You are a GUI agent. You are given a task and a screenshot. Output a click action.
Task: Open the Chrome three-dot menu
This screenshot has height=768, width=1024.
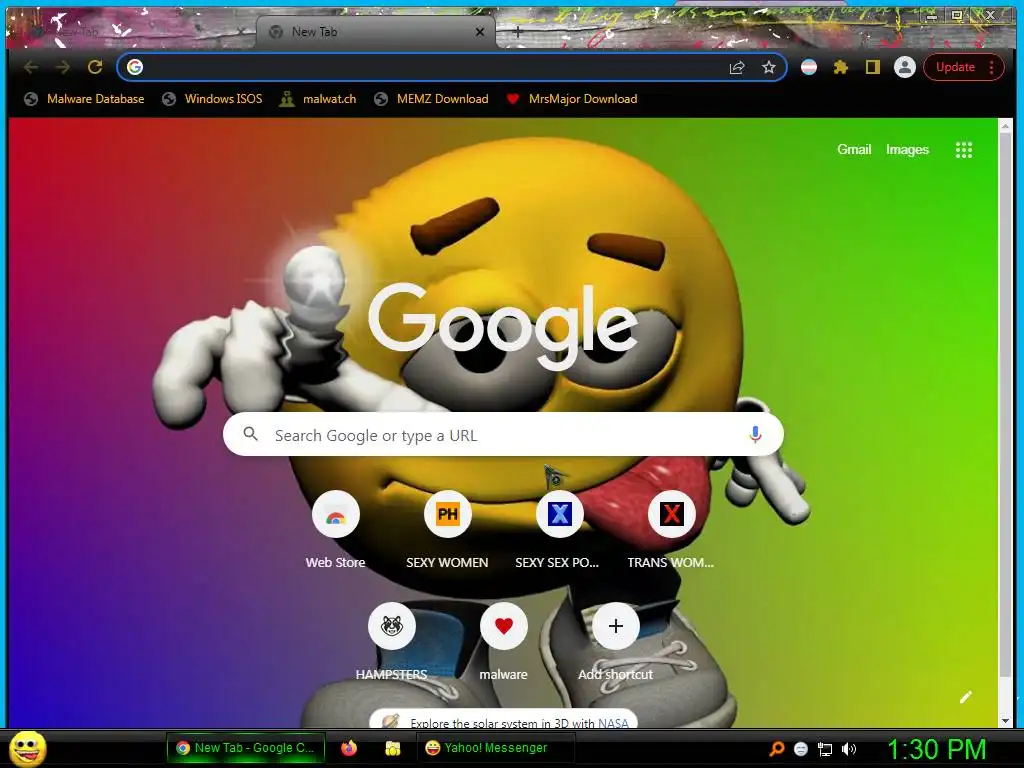(991, 67)
